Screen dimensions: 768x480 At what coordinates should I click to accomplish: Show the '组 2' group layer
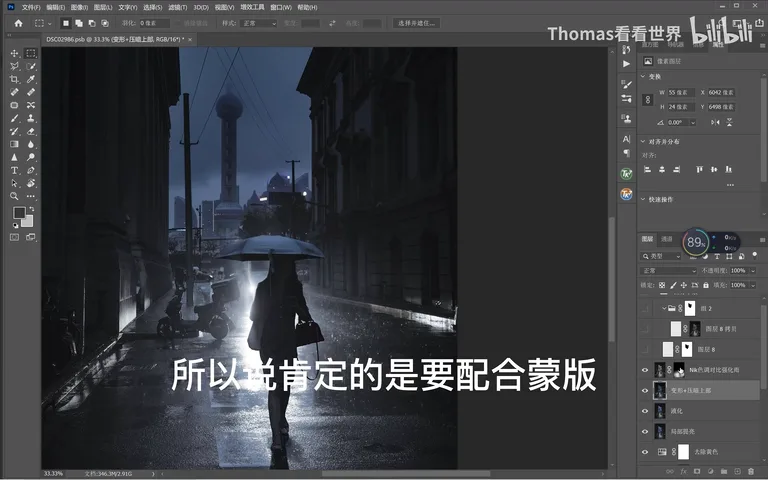[645, 309]
